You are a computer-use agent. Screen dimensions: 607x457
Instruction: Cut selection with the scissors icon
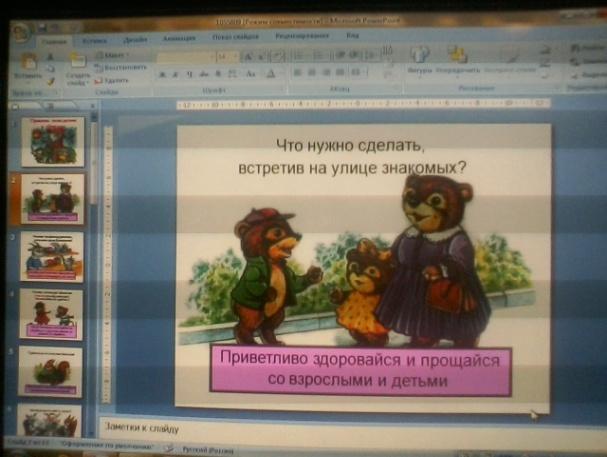coord(51,57)
